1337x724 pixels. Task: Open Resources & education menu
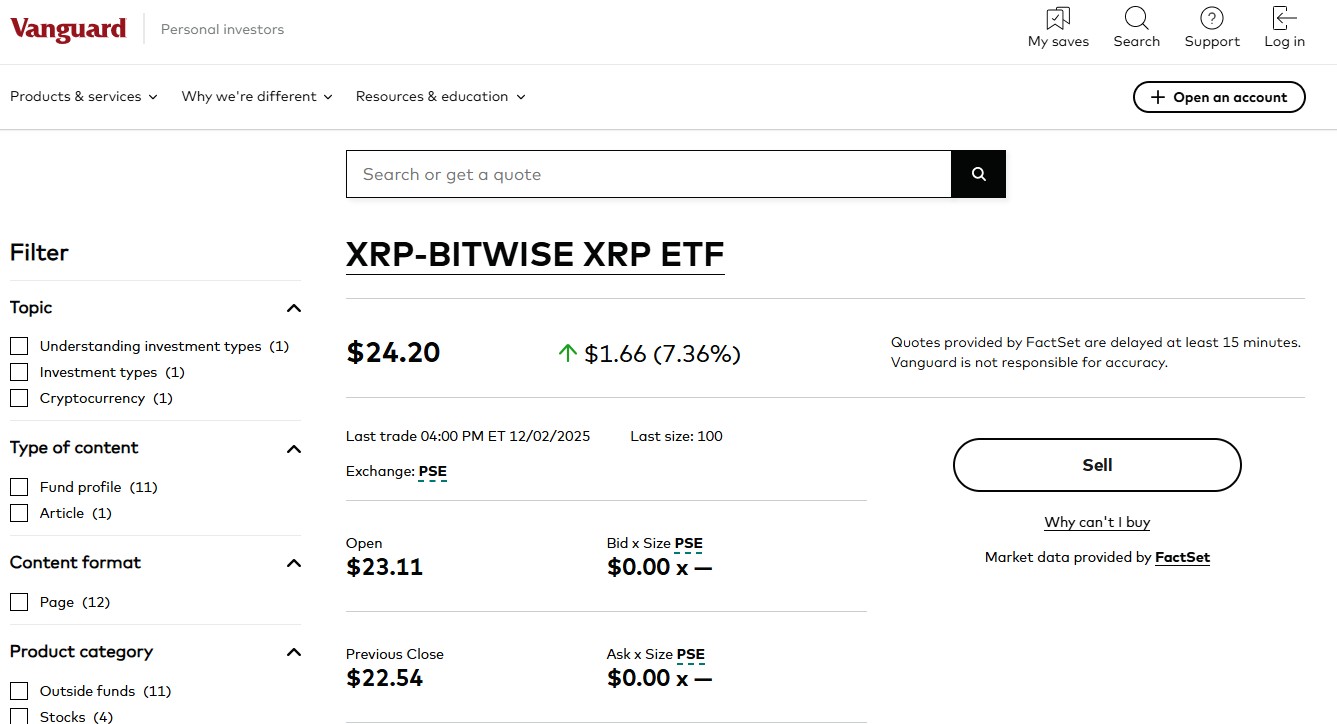coord(440,97)
